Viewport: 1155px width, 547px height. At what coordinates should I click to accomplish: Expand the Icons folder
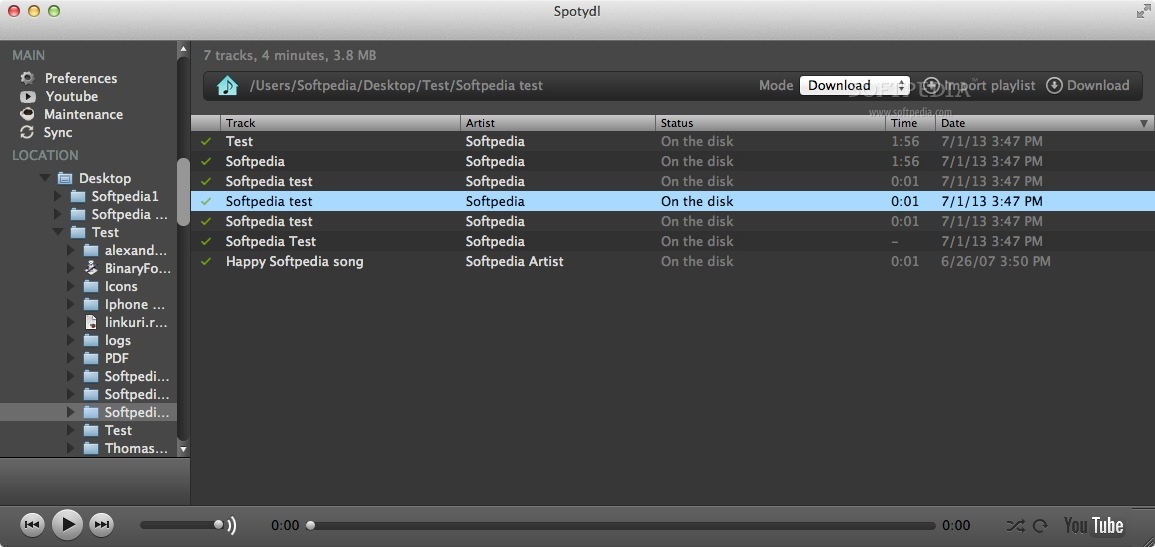point(71,286)
